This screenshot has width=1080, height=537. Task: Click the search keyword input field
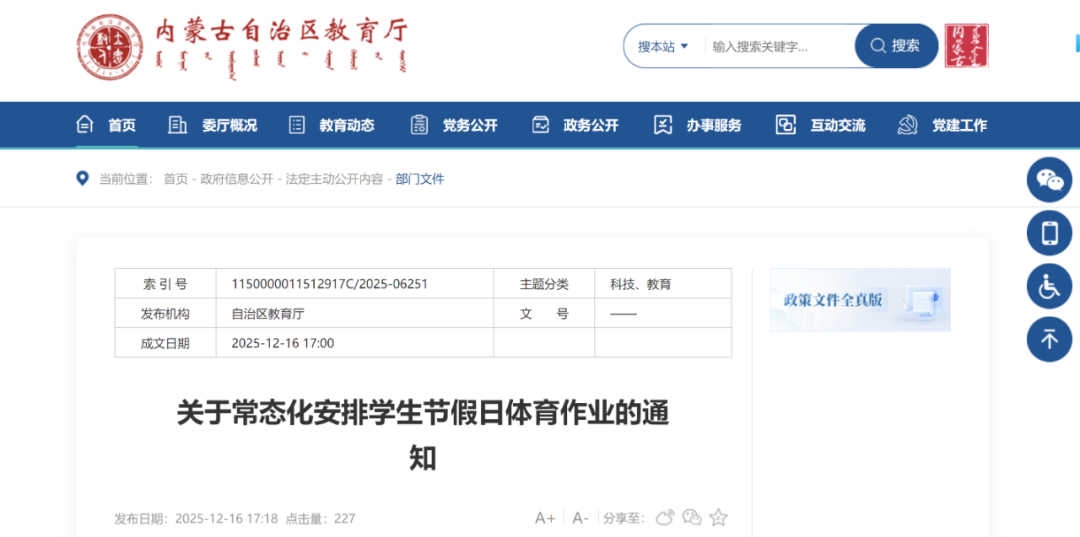tap(778, 46)
